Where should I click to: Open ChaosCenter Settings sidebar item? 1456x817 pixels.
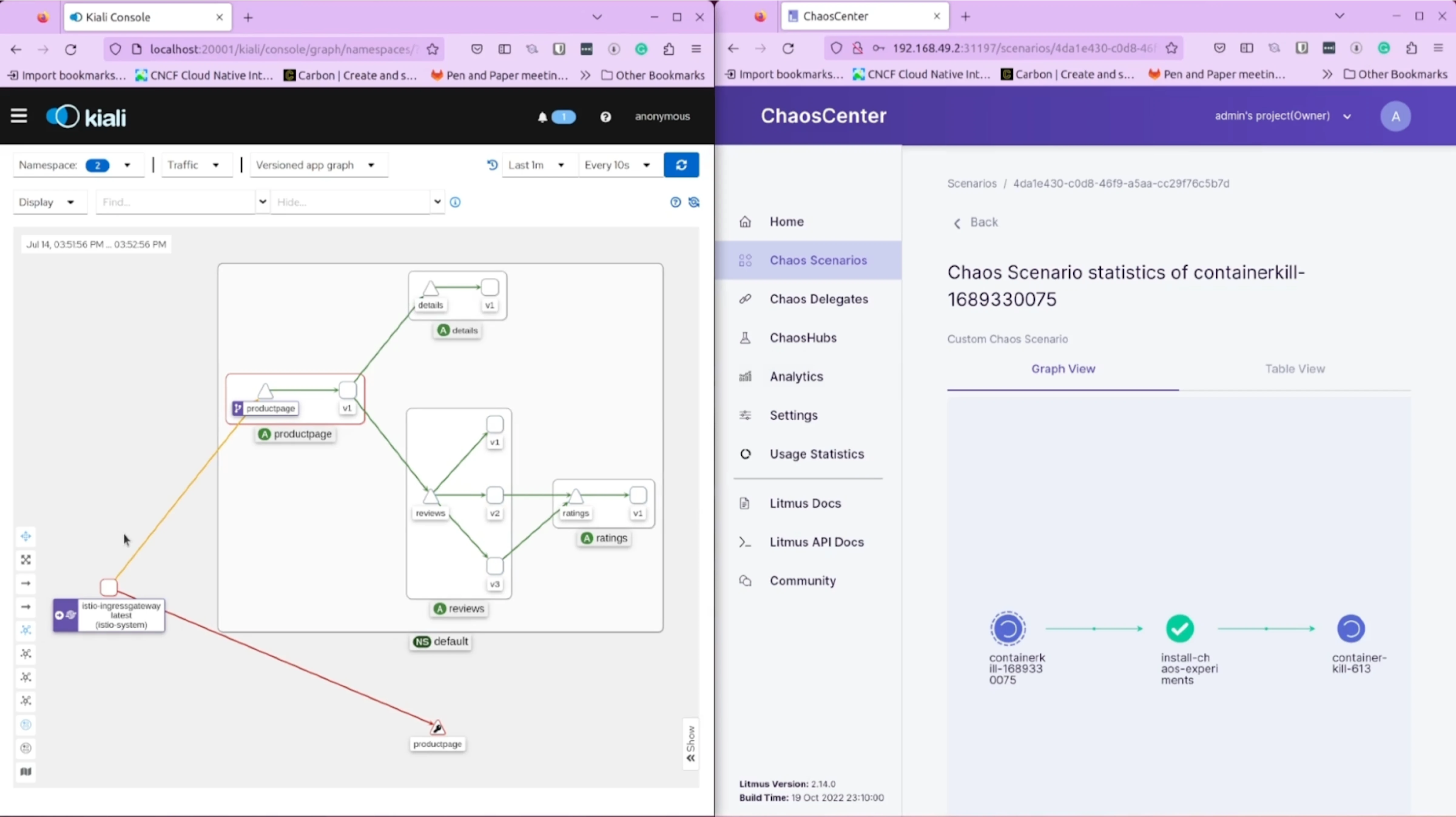click(808, 415)
